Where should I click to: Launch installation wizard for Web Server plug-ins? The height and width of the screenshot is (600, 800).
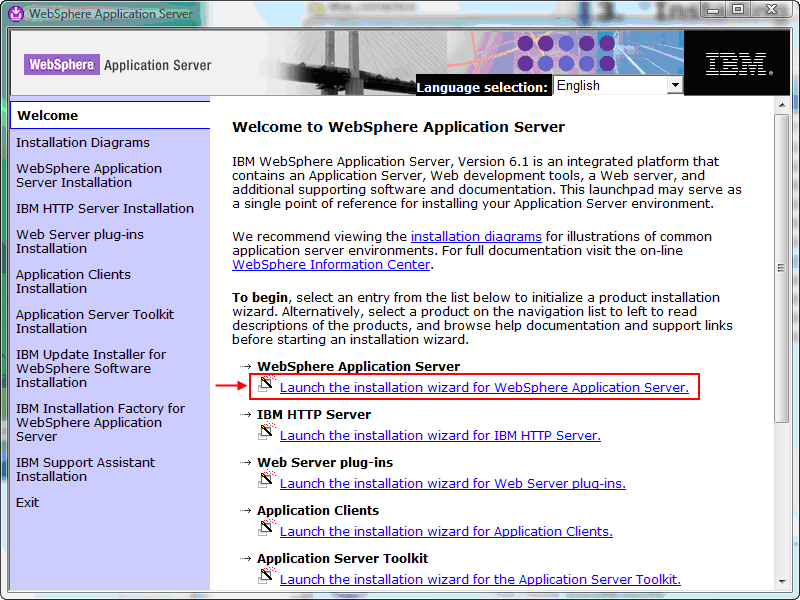(453, 484)
